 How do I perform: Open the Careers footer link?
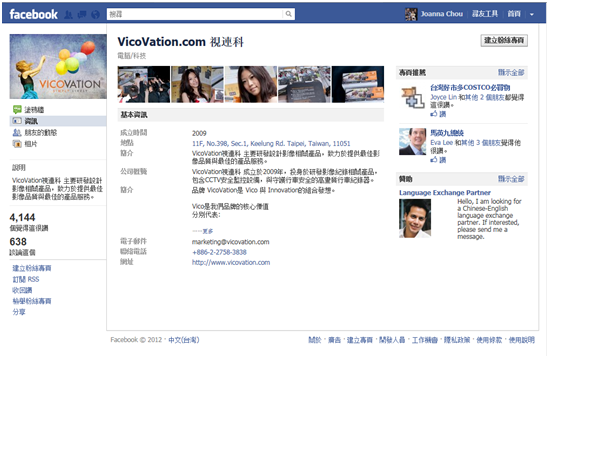coord(425,340)
